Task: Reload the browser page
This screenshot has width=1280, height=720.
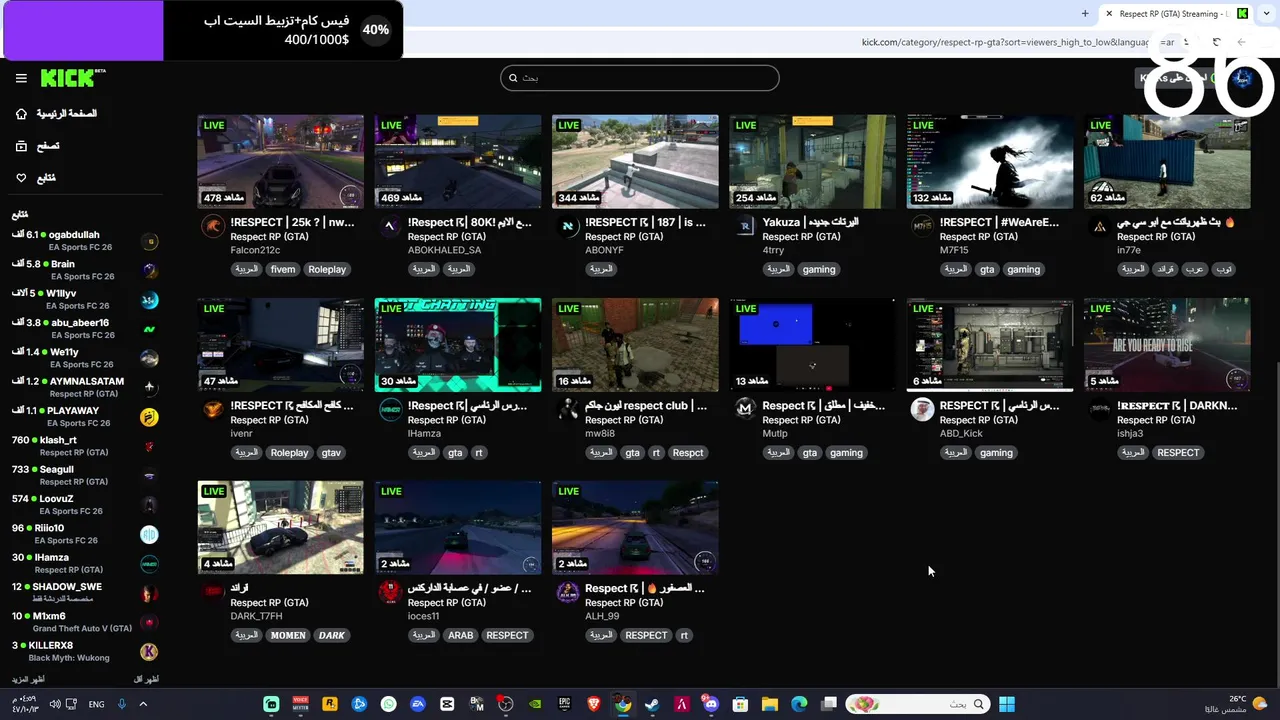Action: coord(1216,42)
